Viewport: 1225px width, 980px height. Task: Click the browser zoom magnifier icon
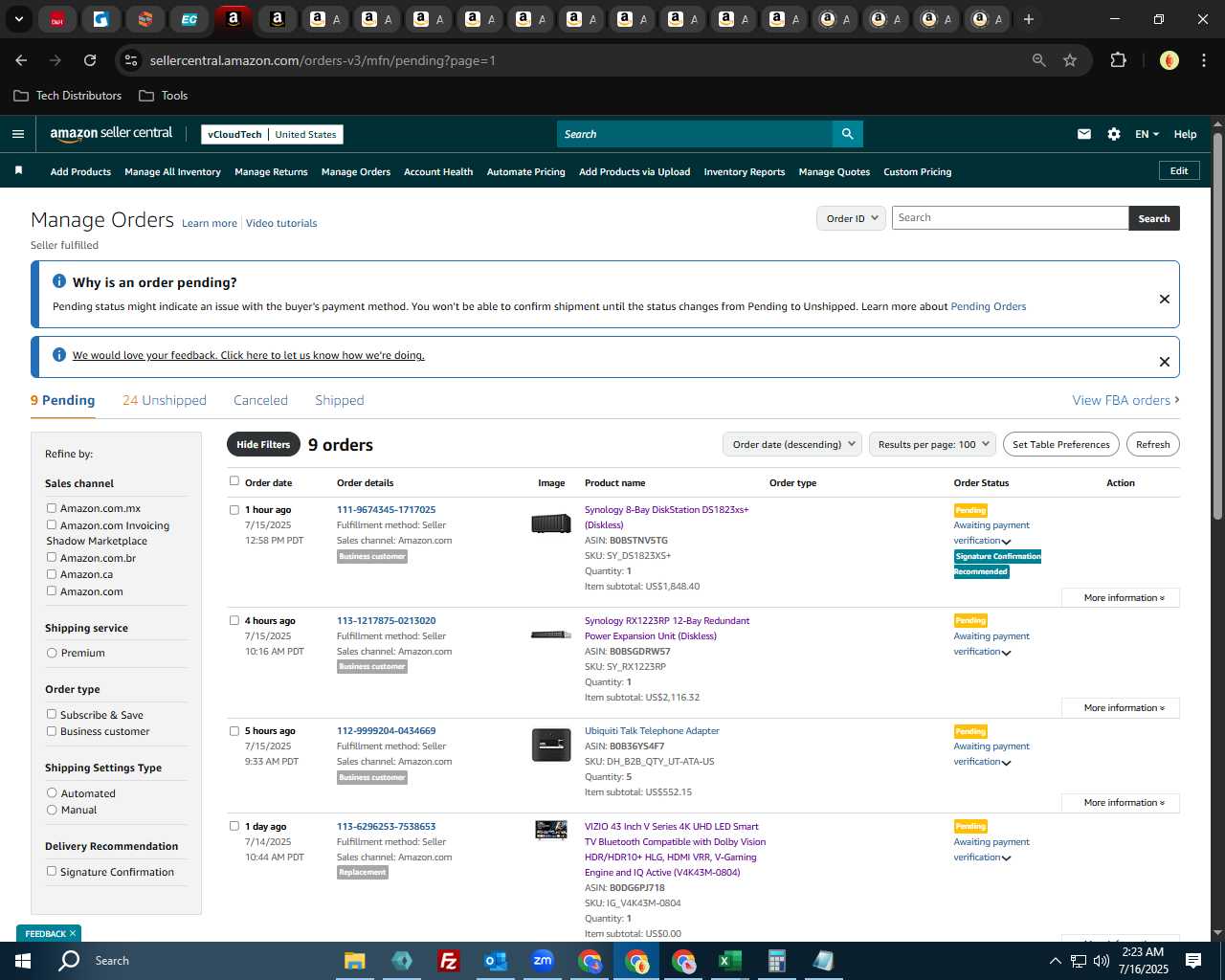click(1038, 60)
